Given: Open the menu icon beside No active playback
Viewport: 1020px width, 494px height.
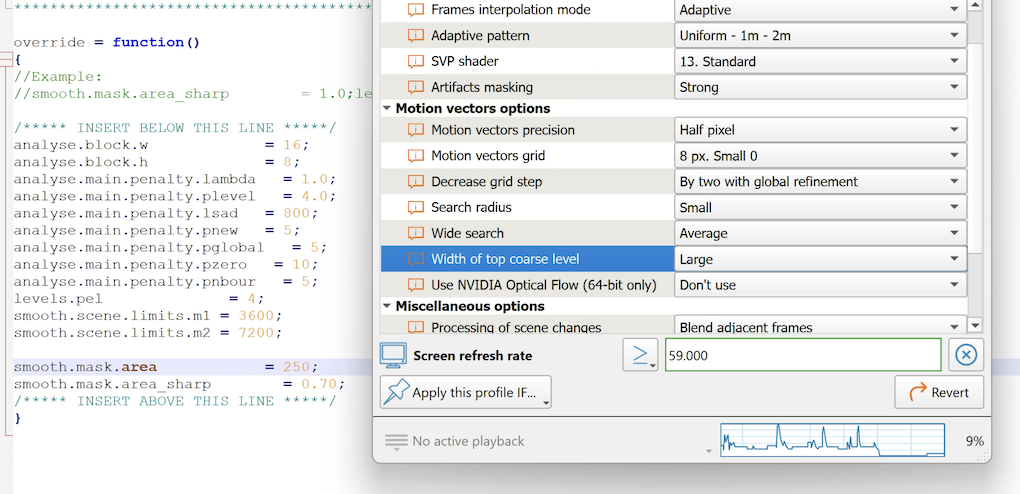Looking at the screenshot, I should pos(397,441).
